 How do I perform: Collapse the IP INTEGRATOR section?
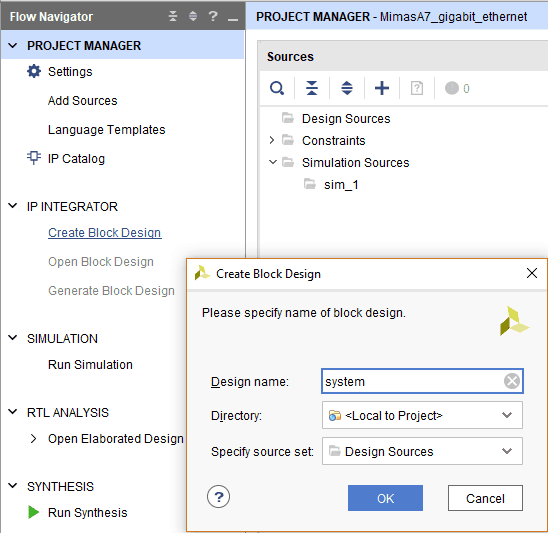coord(13,206)
